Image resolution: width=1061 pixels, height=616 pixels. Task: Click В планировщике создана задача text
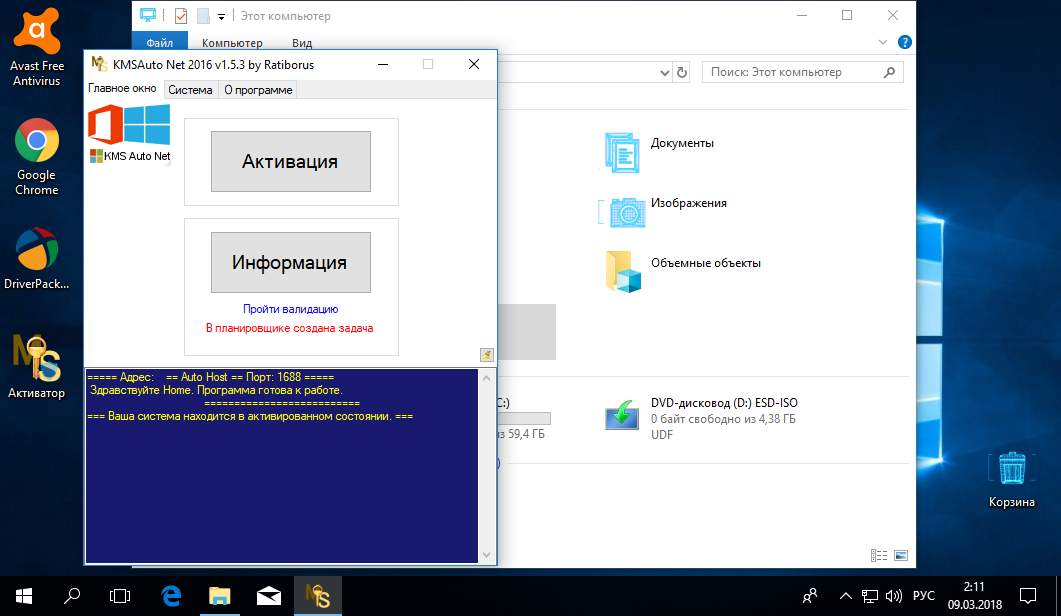pos(290,328)
